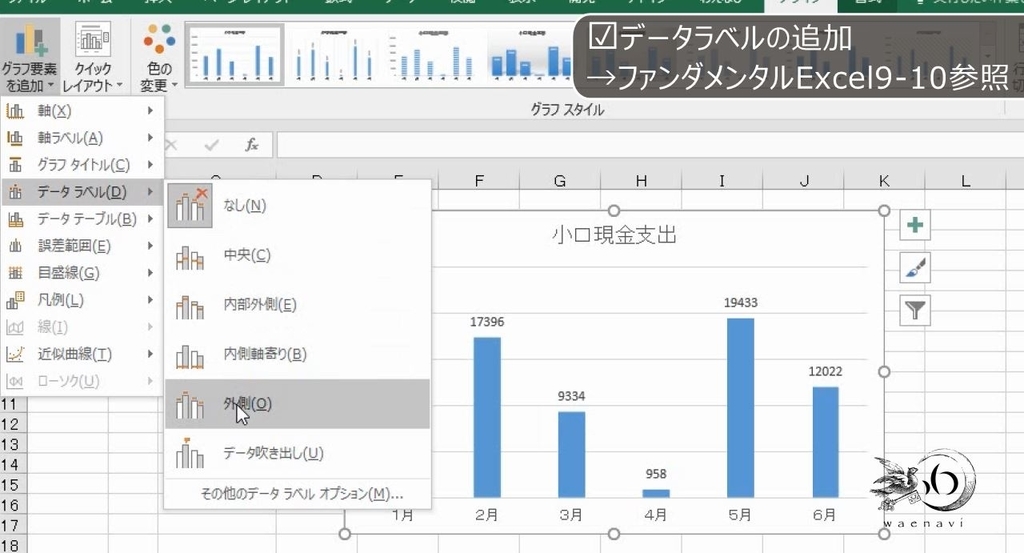Open the Add Chart Element button
This screenshot has width=1024, height=553.
pyautogui.click(x=29, y=57)
